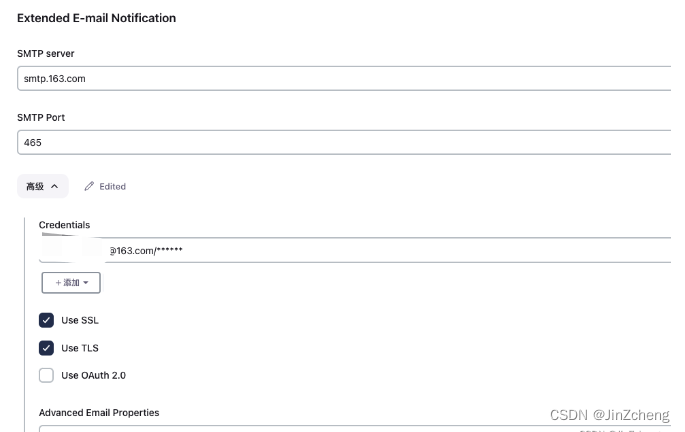Click the checkmark icon for Use SSL

(x=46, y=320)
